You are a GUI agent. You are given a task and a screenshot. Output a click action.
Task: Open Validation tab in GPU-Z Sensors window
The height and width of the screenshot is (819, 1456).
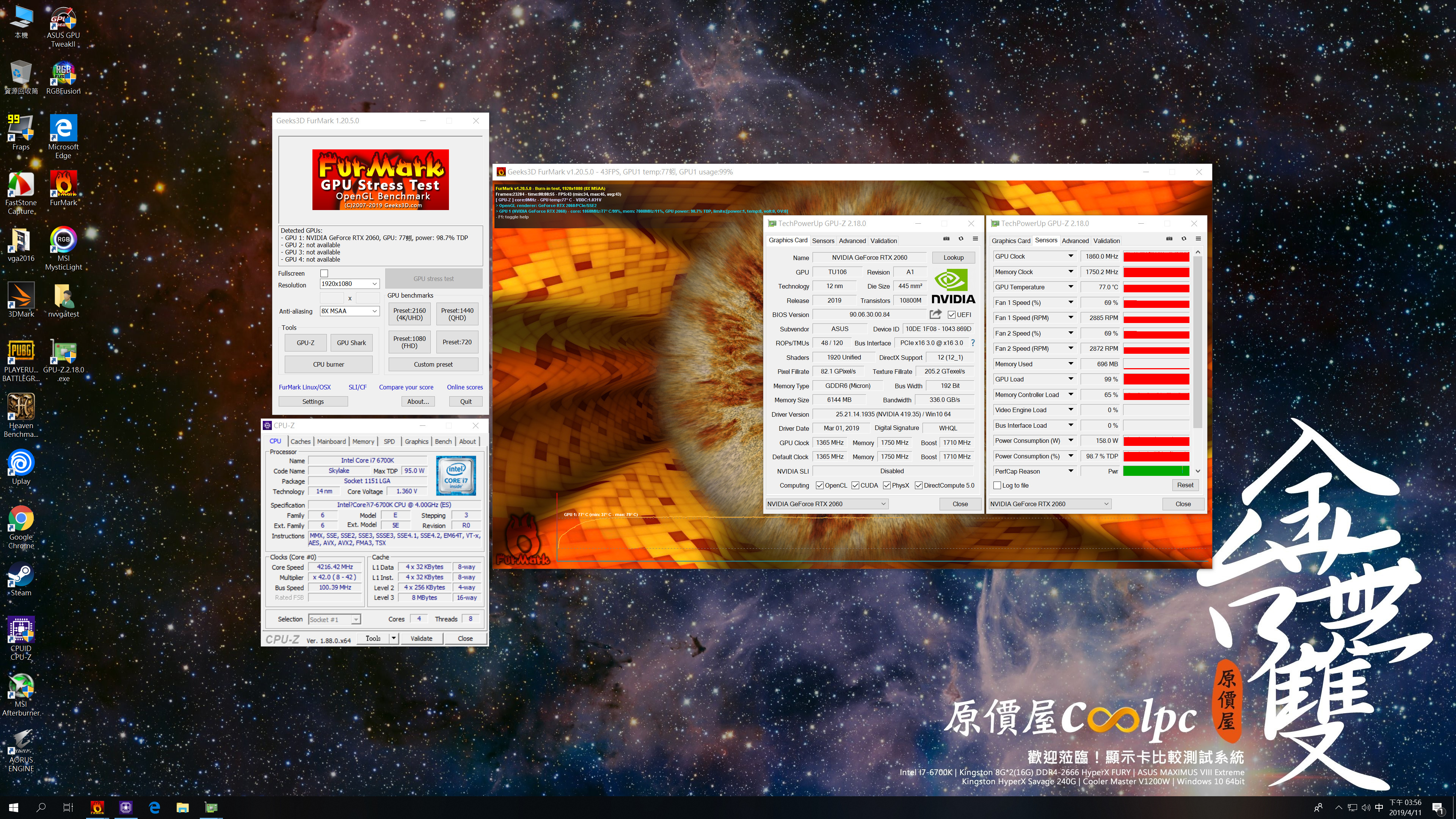pos(1106,241)
